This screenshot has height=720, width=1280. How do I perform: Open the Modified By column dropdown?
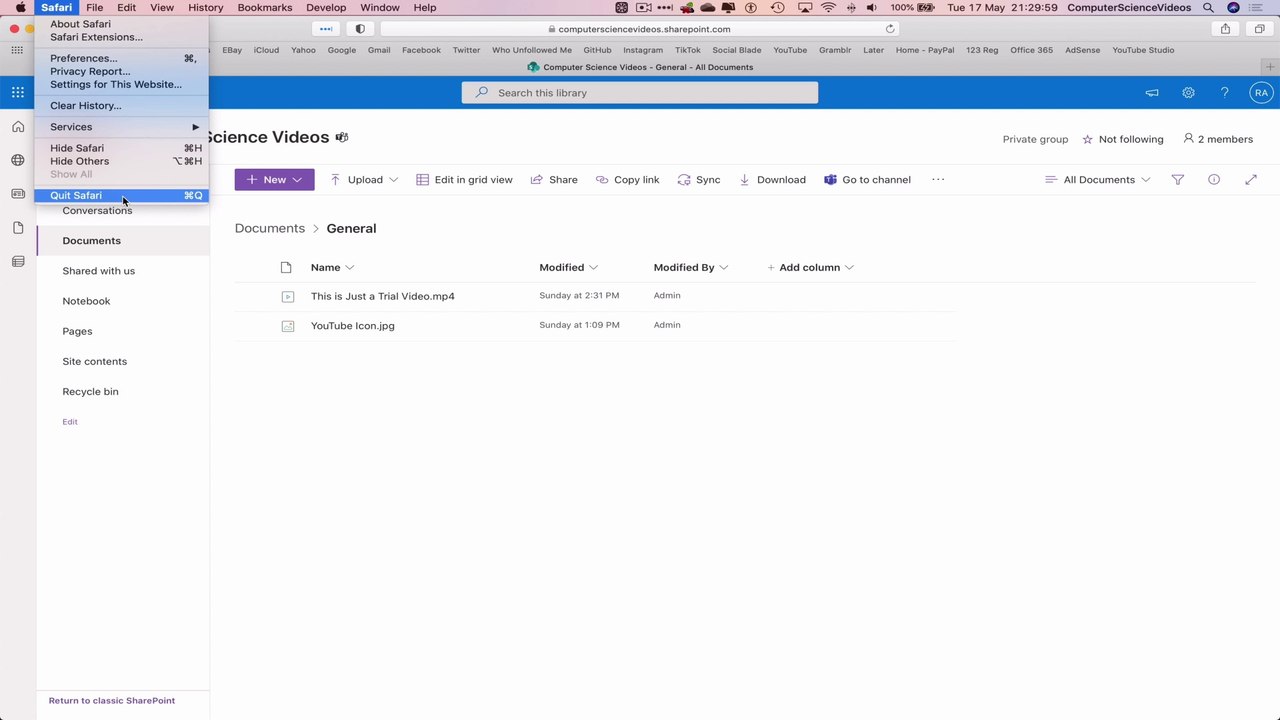(723, 267)
